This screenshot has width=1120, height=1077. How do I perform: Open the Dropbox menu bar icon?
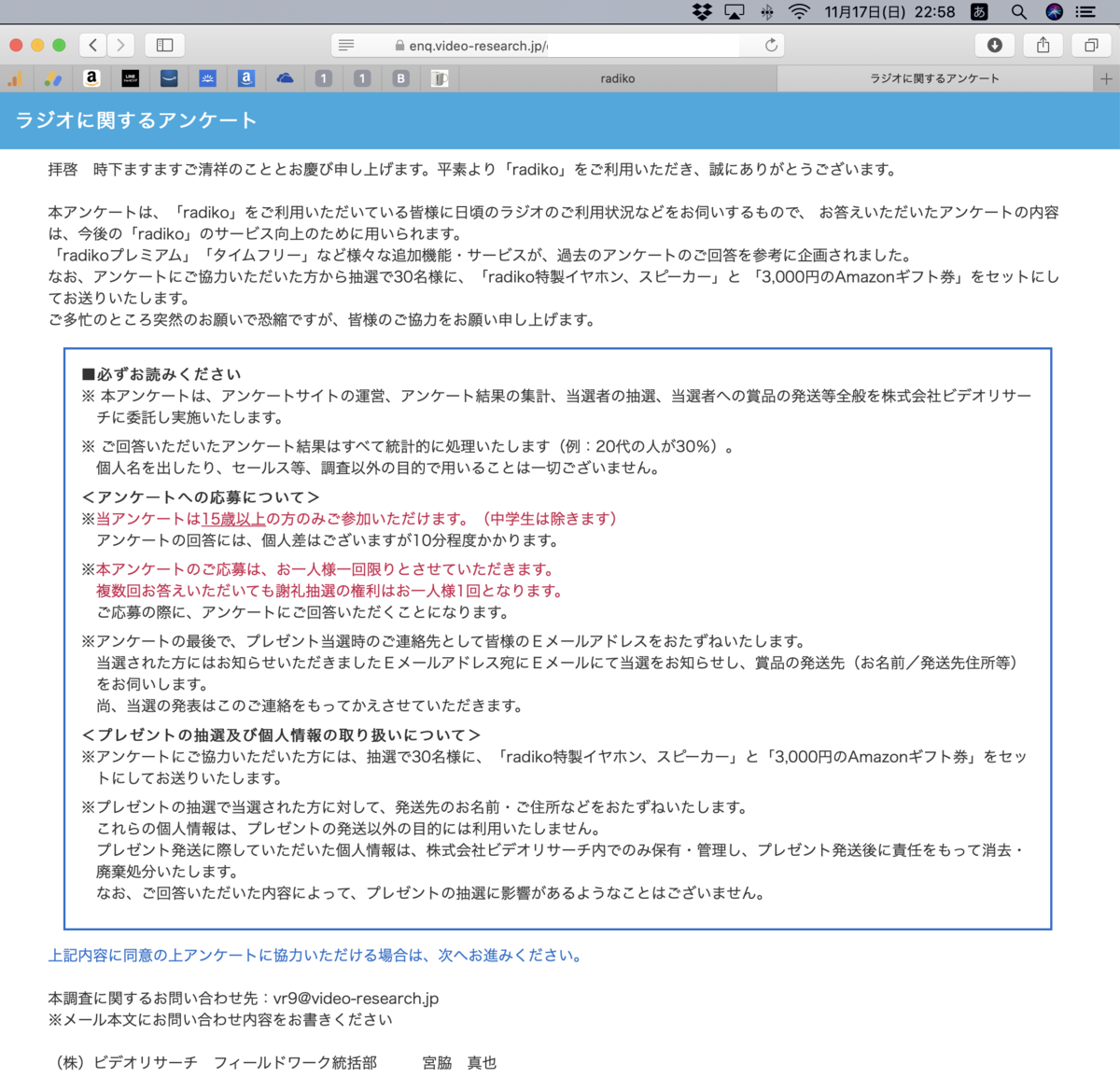[702, 11]
